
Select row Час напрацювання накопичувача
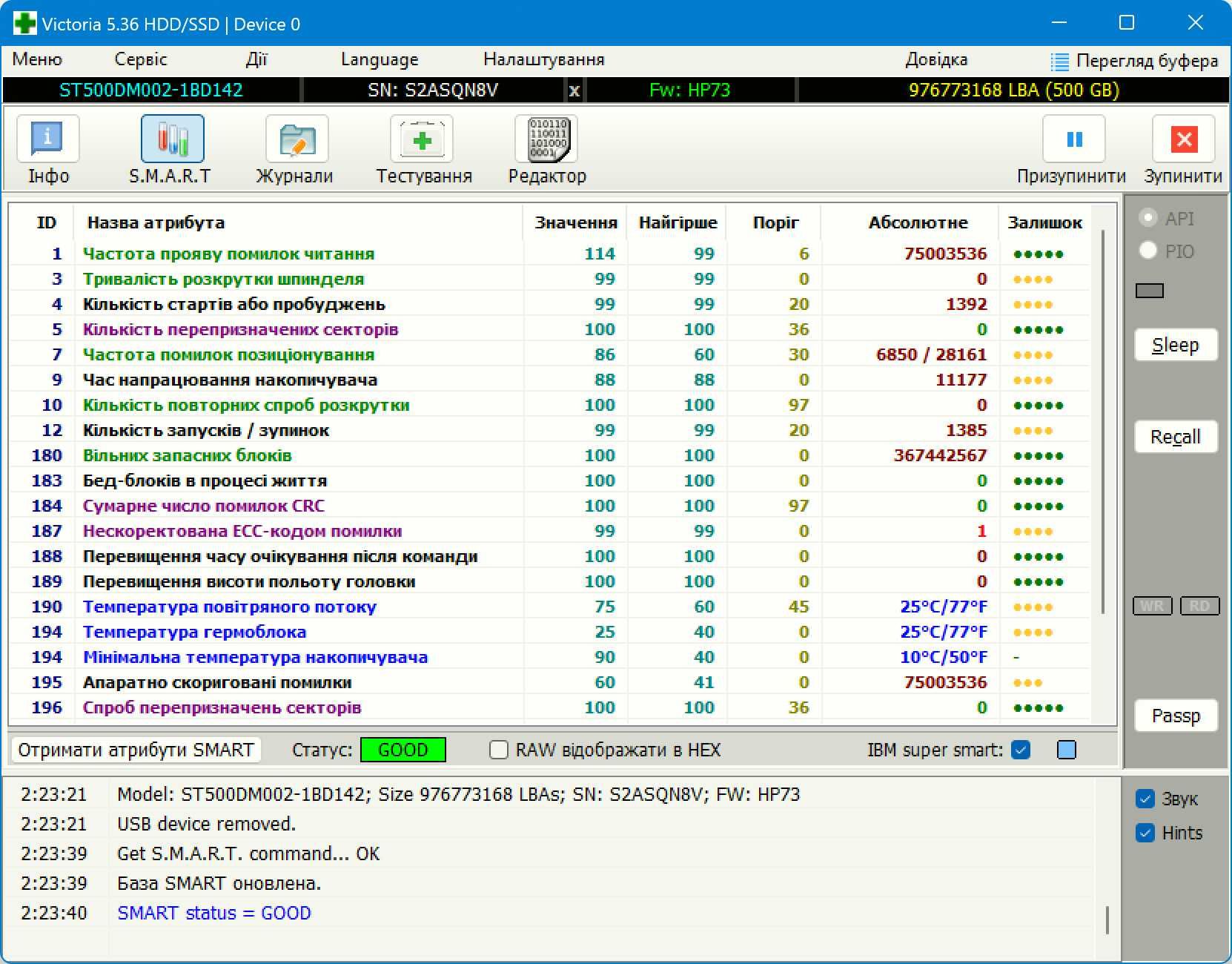[x=549, y=380]
